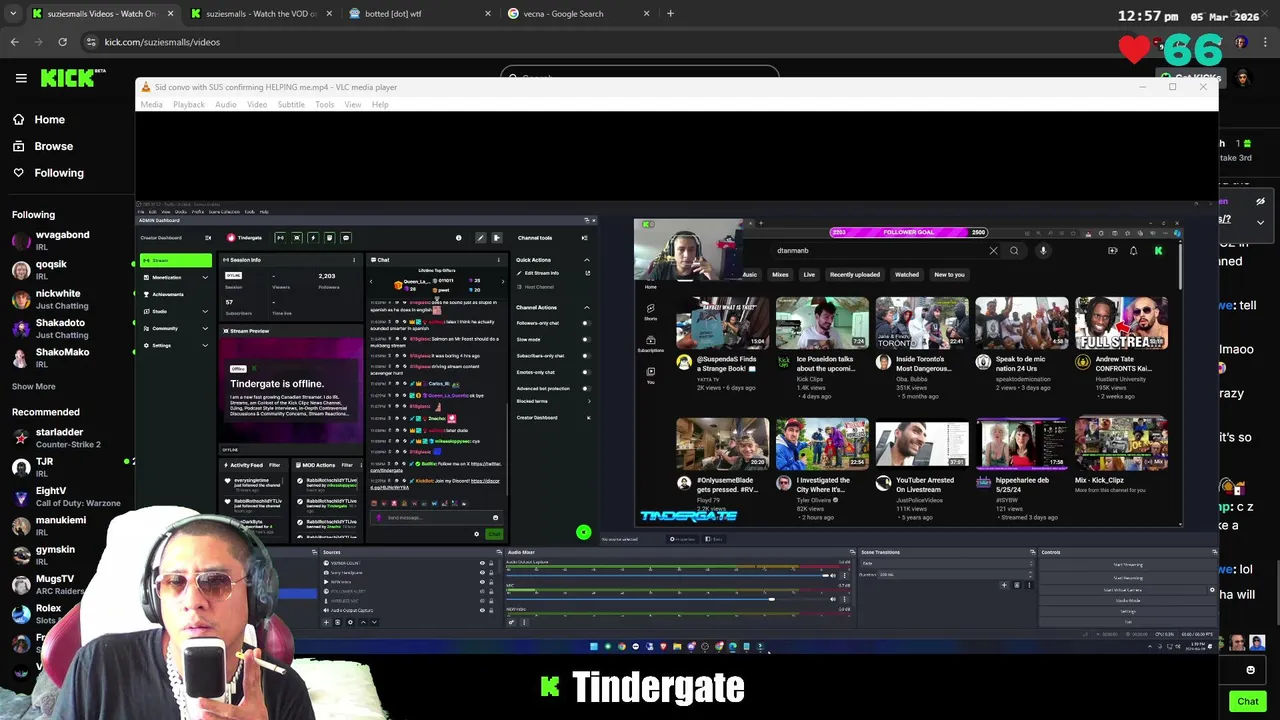Click Edit Stream Info quick action
The image size is (1280, 720).
click(x=552, y=273)
